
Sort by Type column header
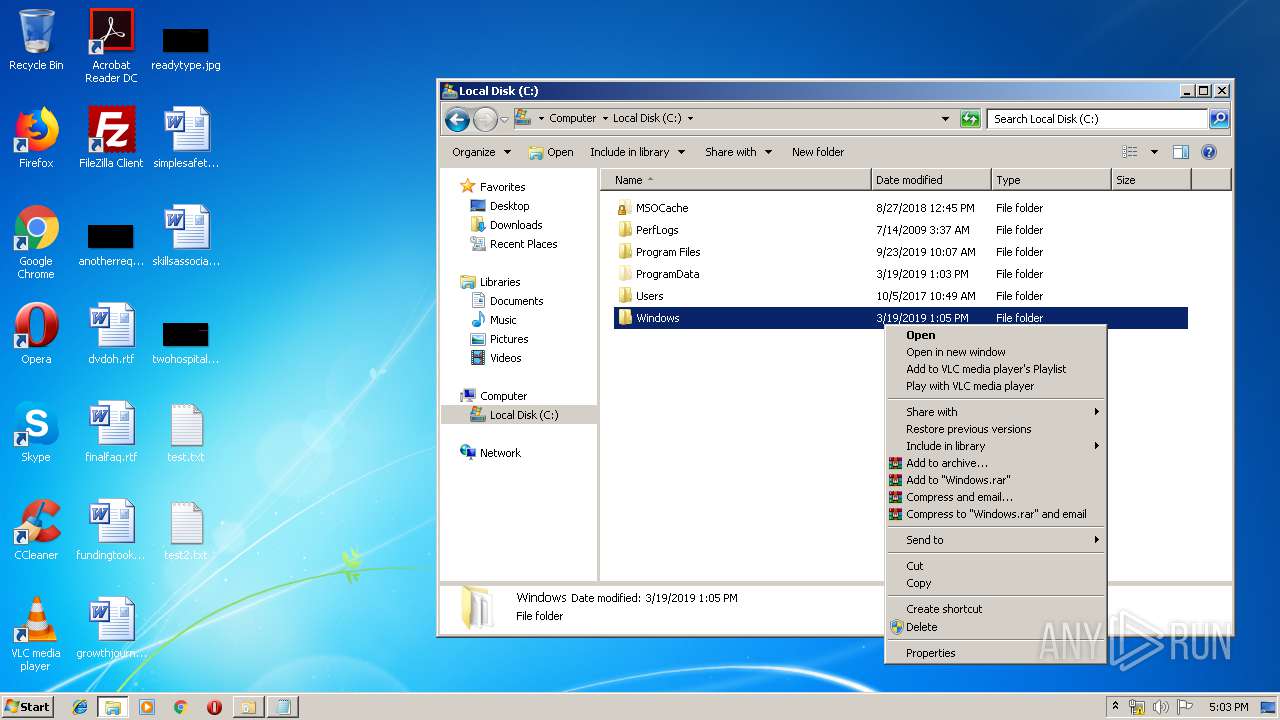pyautogui.click(x=1051, y=180)
